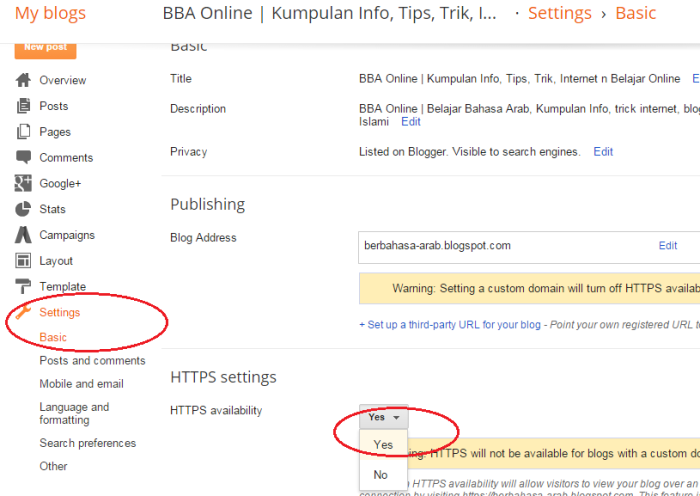This screenshot has height=496, width=700.
Task: Click the Campaigns icon in sidebar
Action: pos(23,235)
